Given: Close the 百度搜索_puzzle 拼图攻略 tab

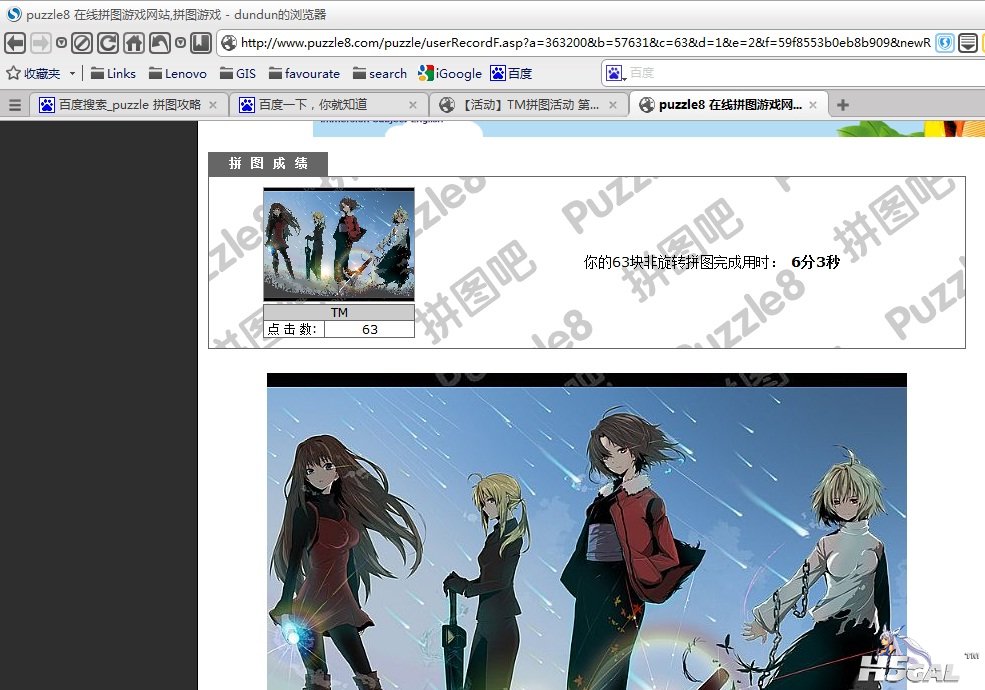Looking at the screenshot, I should pos(213,105).
